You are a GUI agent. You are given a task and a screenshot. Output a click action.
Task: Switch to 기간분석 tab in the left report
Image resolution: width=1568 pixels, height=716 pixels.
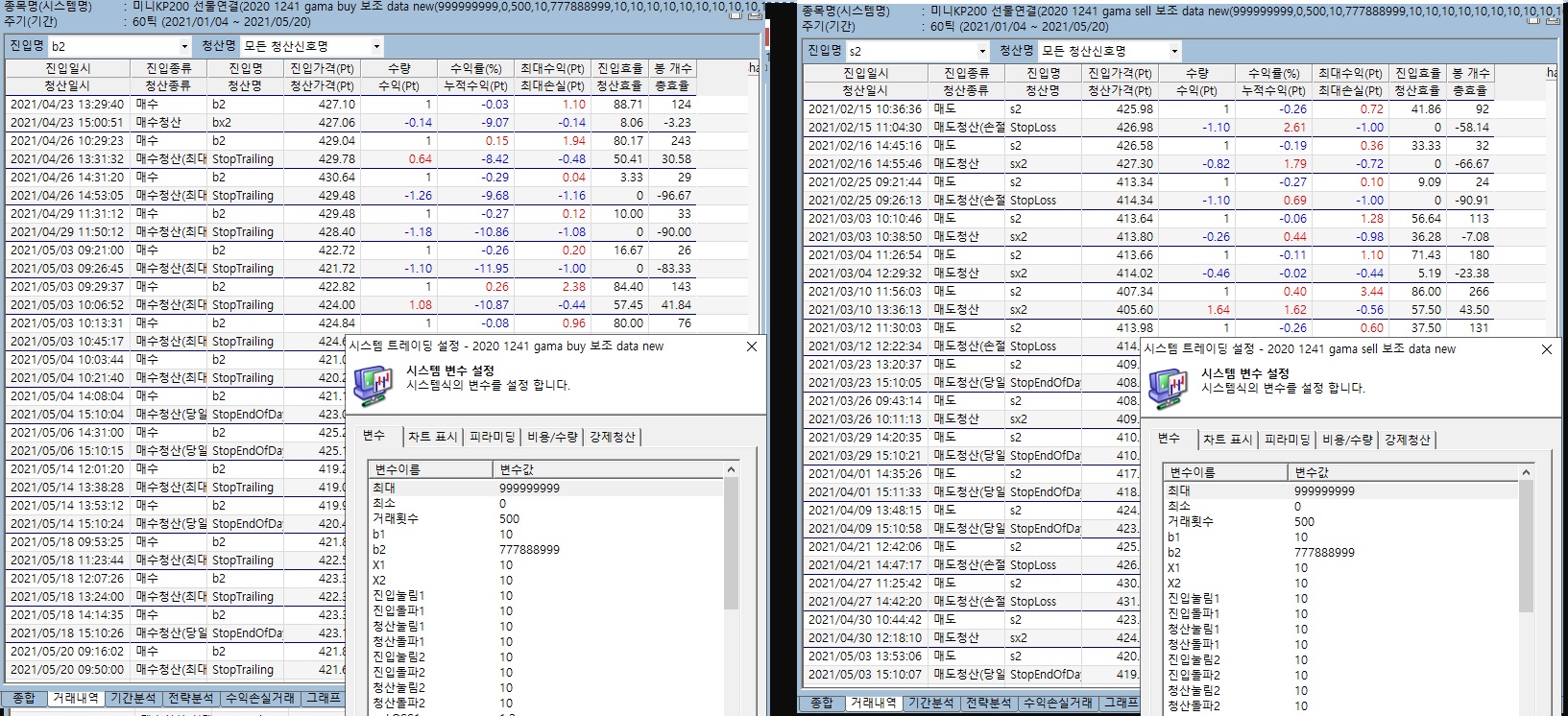(133, 698)
